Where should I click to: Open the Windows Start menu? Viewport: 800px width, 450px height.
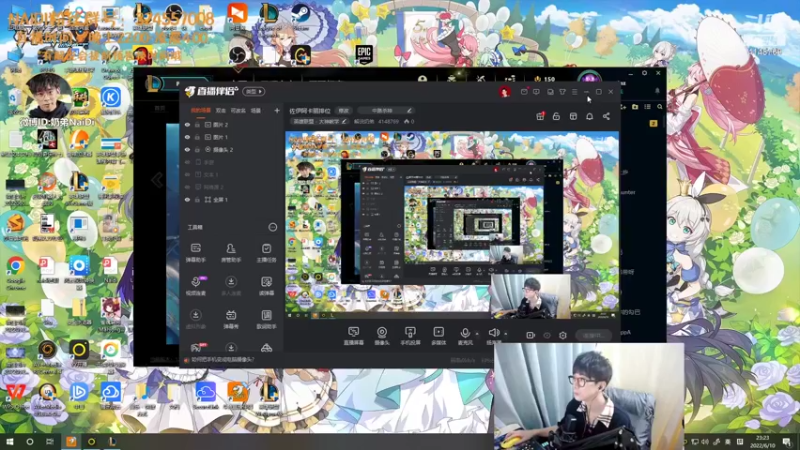click(9, 441)
